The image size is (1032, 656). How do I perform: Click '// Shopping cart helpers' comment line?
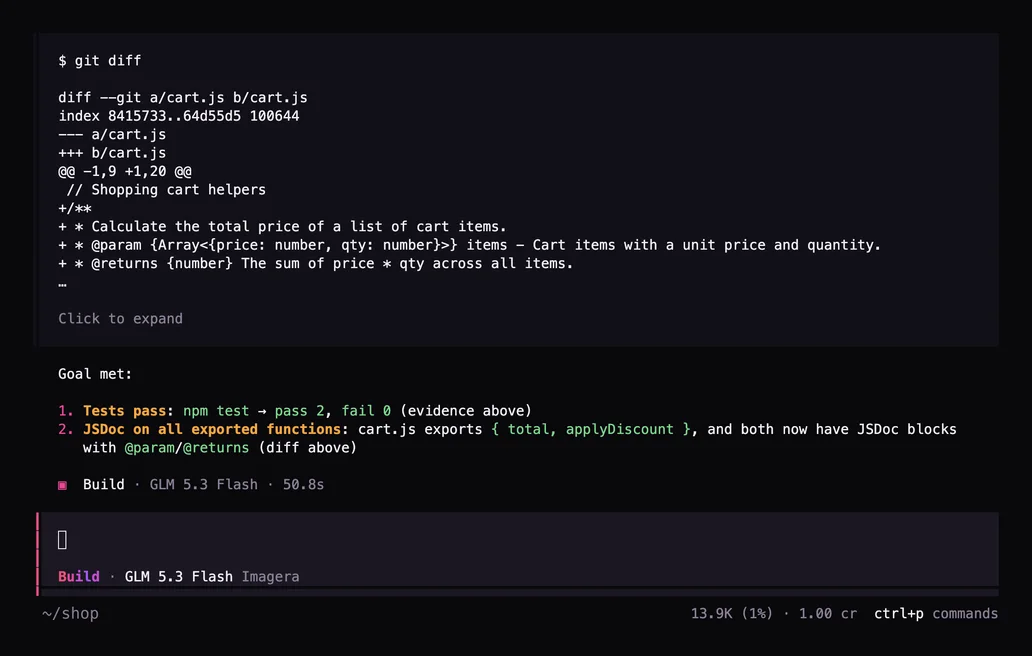click(166, 189)
